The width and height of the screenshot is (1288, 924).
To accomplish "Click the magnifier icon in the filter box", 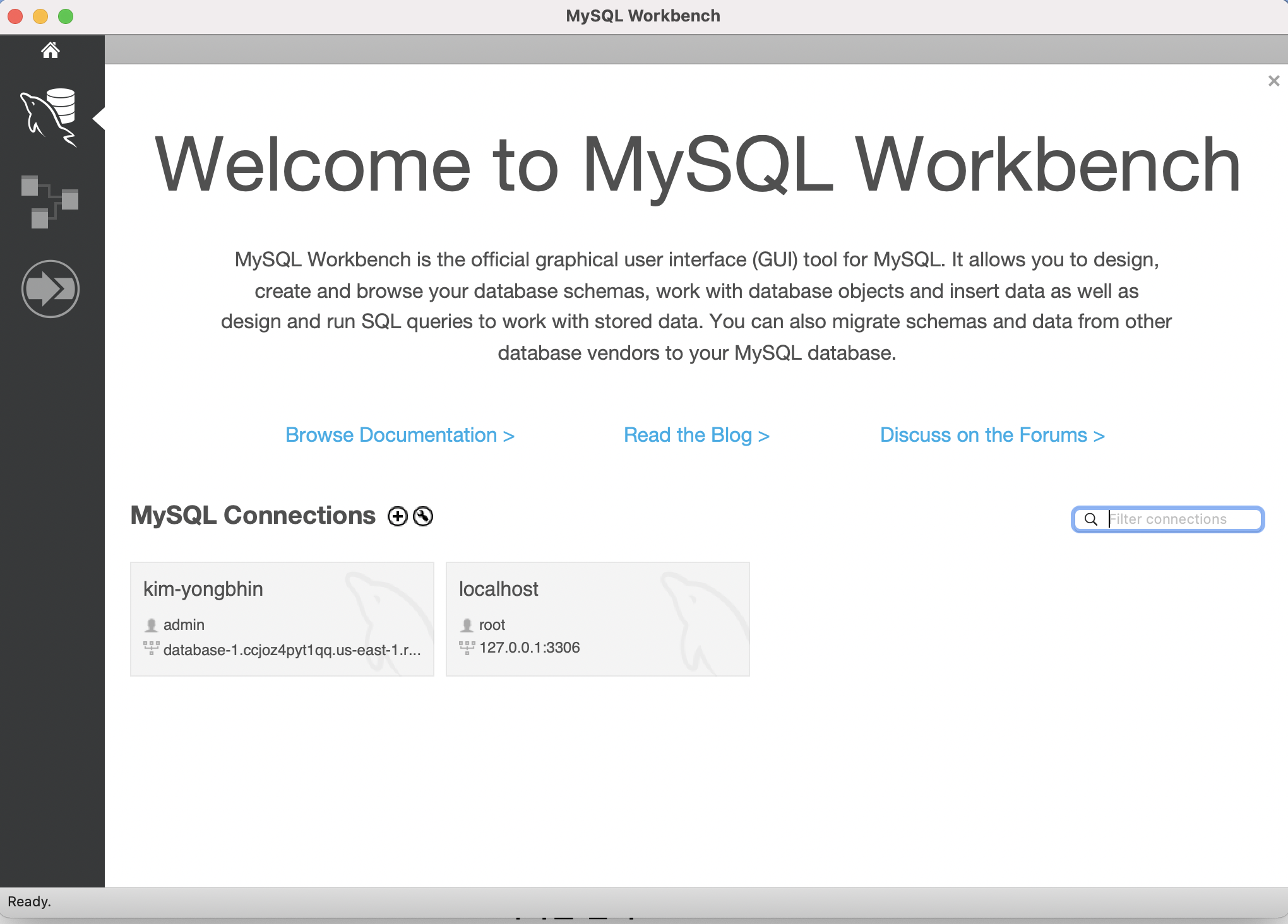I will [1092, 519].
